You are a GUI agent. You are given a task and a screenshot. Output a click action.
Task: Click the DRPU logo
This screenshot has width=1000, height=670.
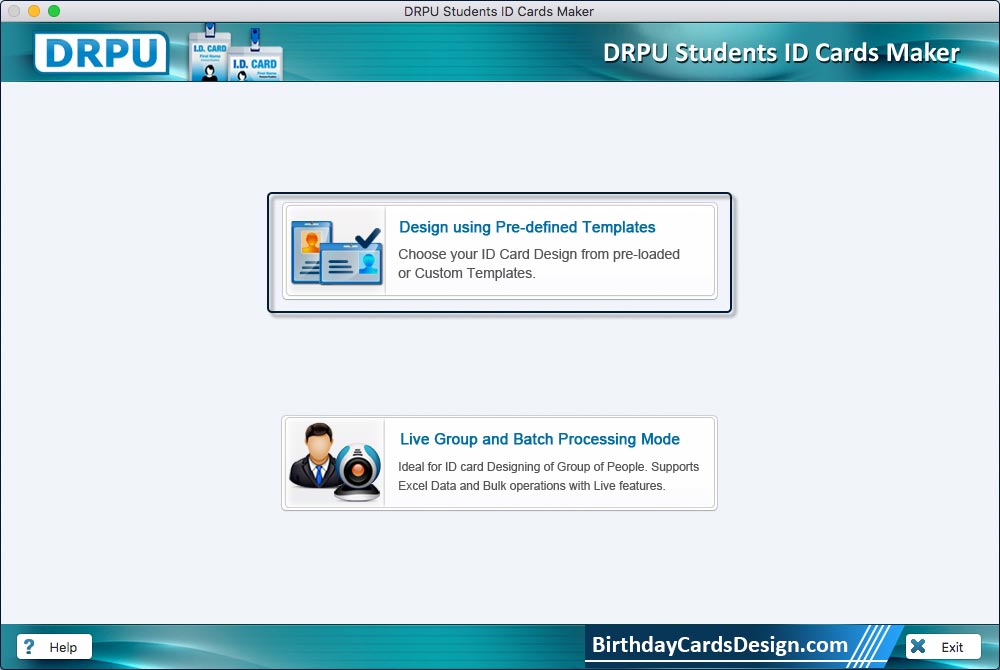click(x=101, y=52)
